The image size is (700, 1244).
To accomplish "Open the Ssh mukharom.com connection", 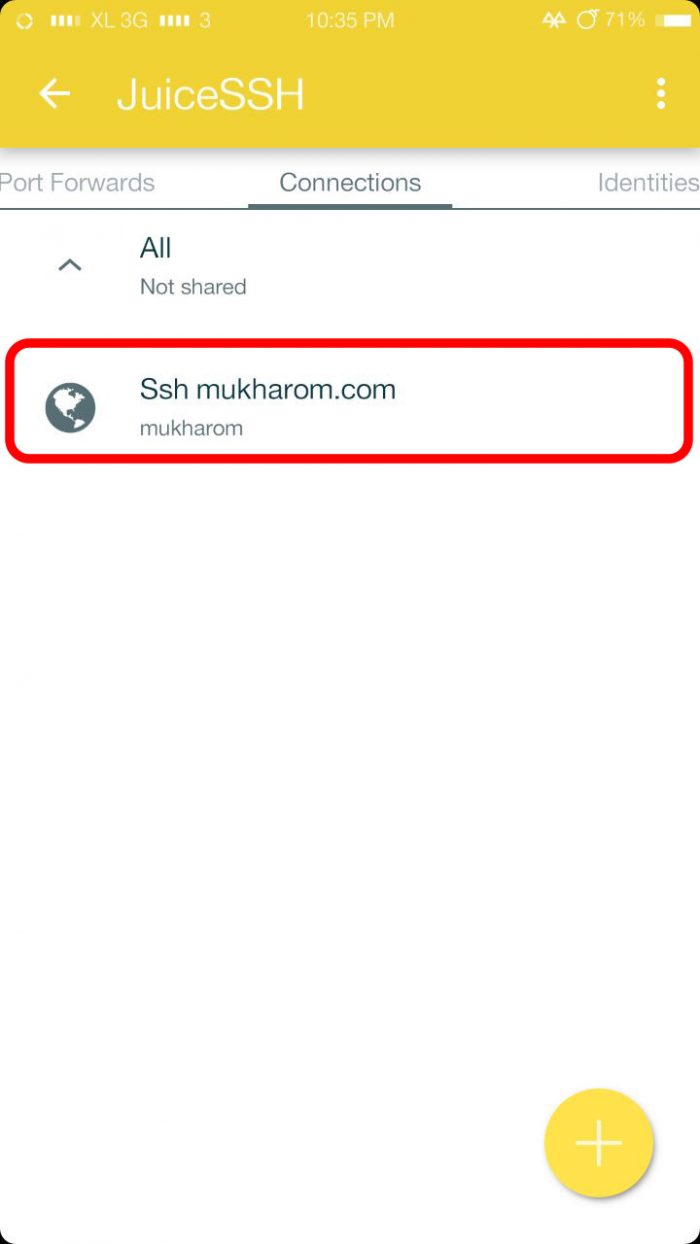I will point(349,401).
